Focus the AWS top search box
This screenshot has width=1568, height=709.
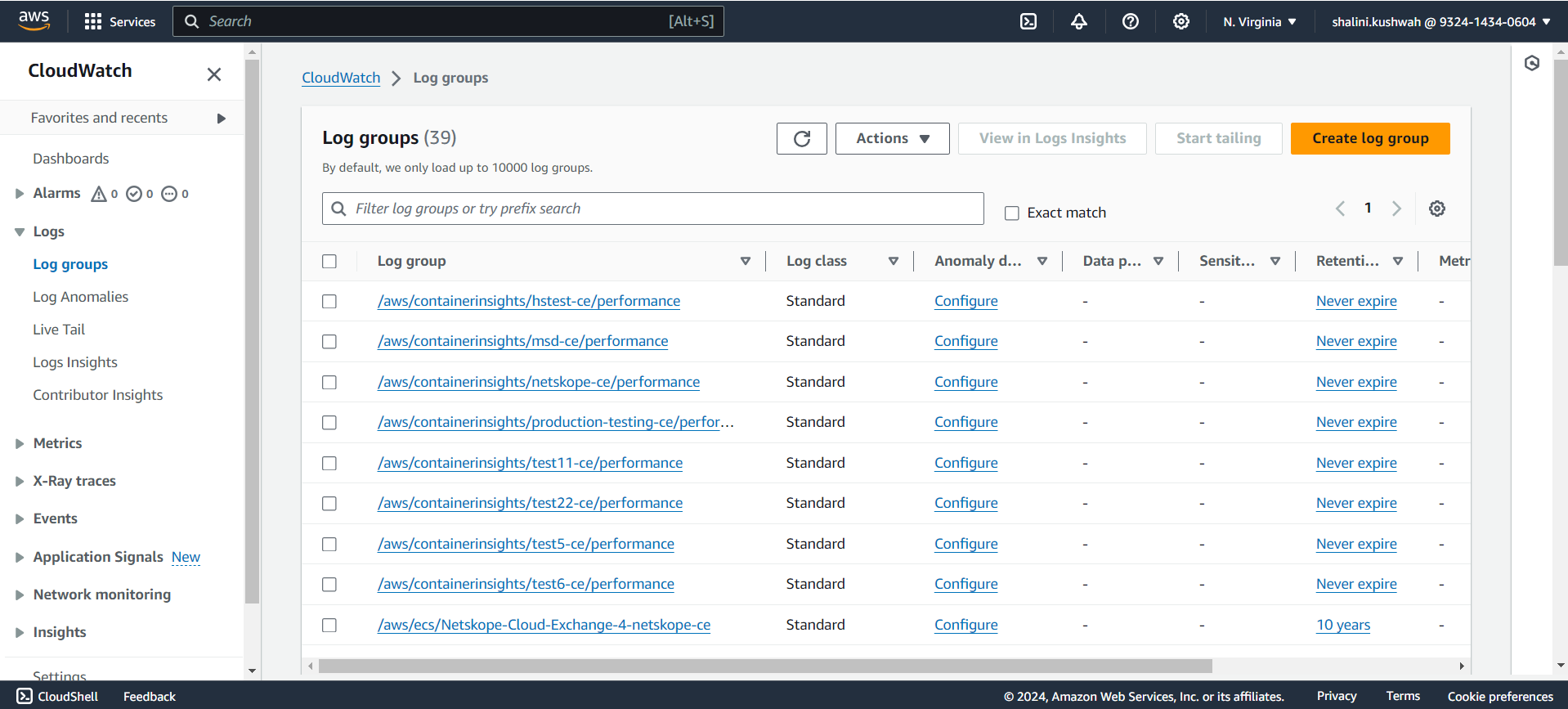[x=448, y=21]
